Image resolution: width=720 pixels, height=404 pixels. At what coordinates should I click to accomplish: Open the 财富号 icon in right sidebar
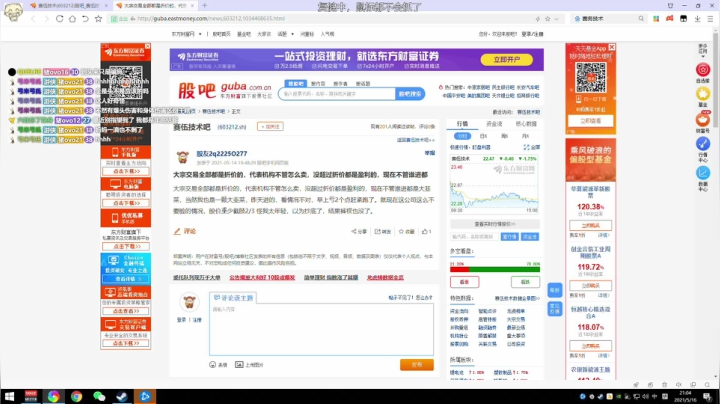703,120
